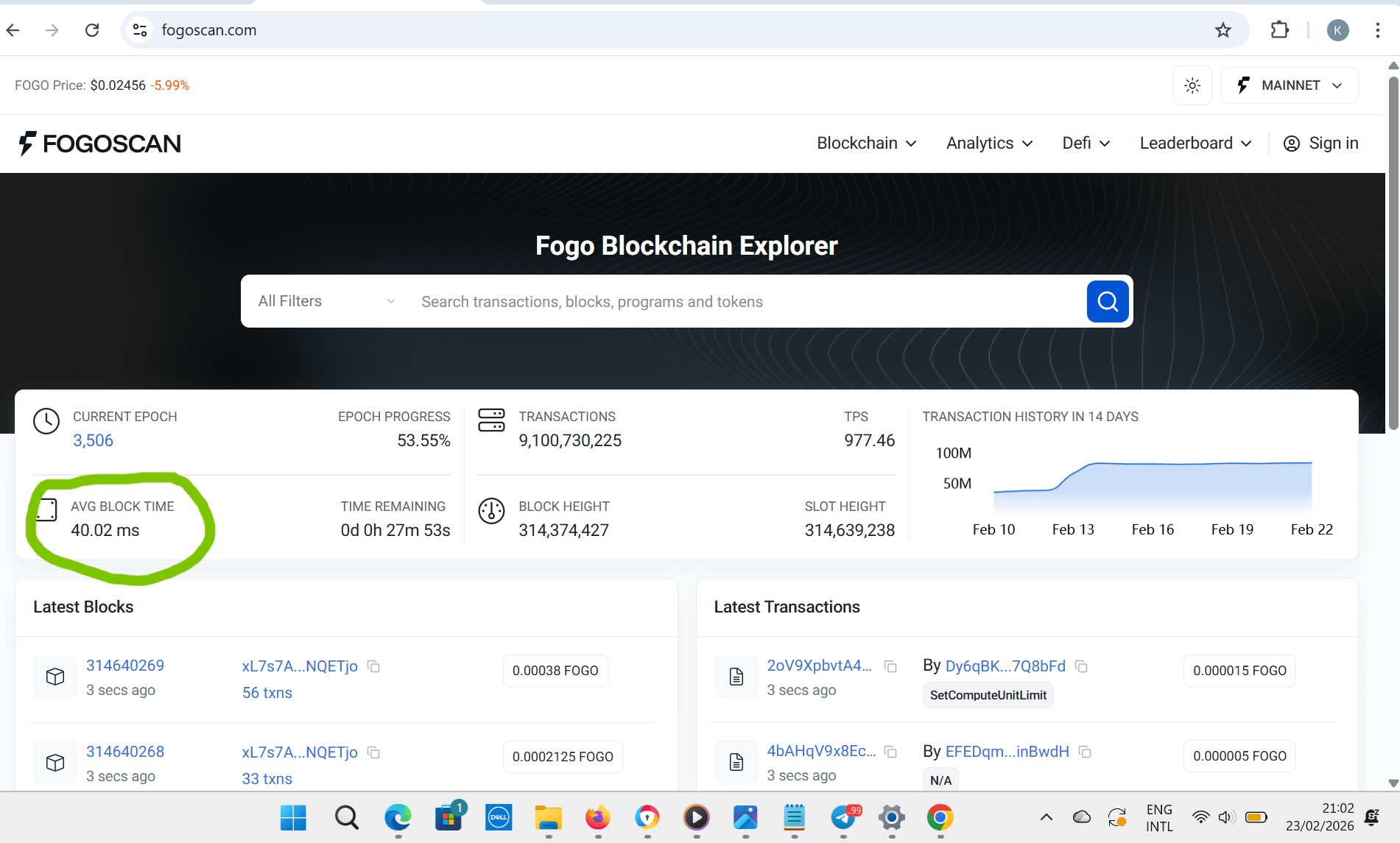Open block 314640269 details
The width and height of the screenshot is (1400, 843).
(125, 666)
